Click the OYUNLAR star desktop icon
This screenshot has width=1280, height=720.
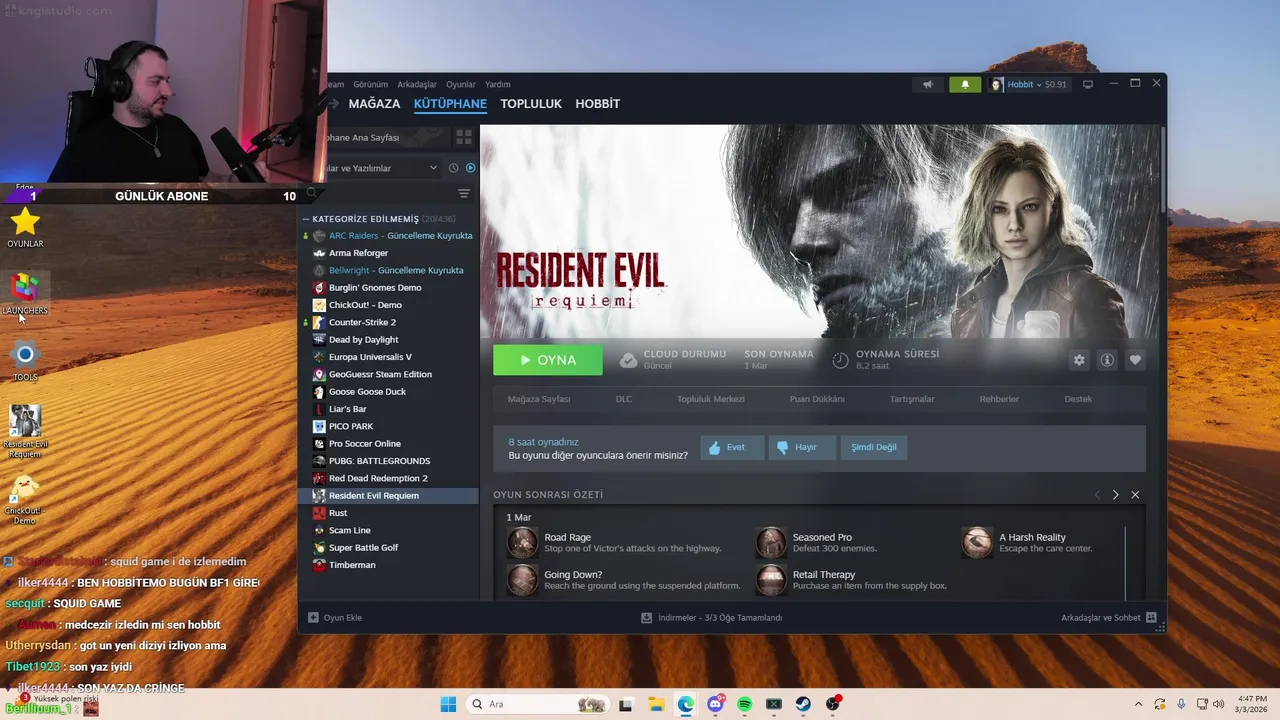25,227
